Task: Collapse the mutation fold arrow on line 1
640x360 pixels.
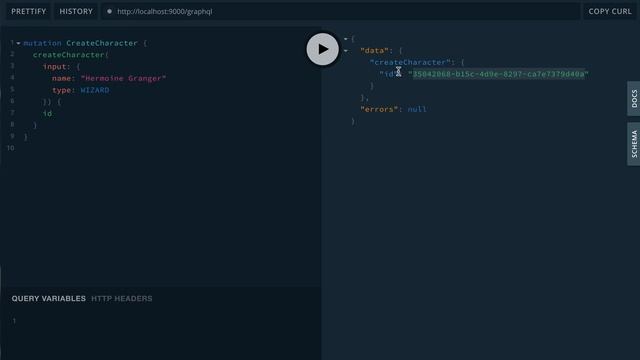Action: click(x=18, y=43)
